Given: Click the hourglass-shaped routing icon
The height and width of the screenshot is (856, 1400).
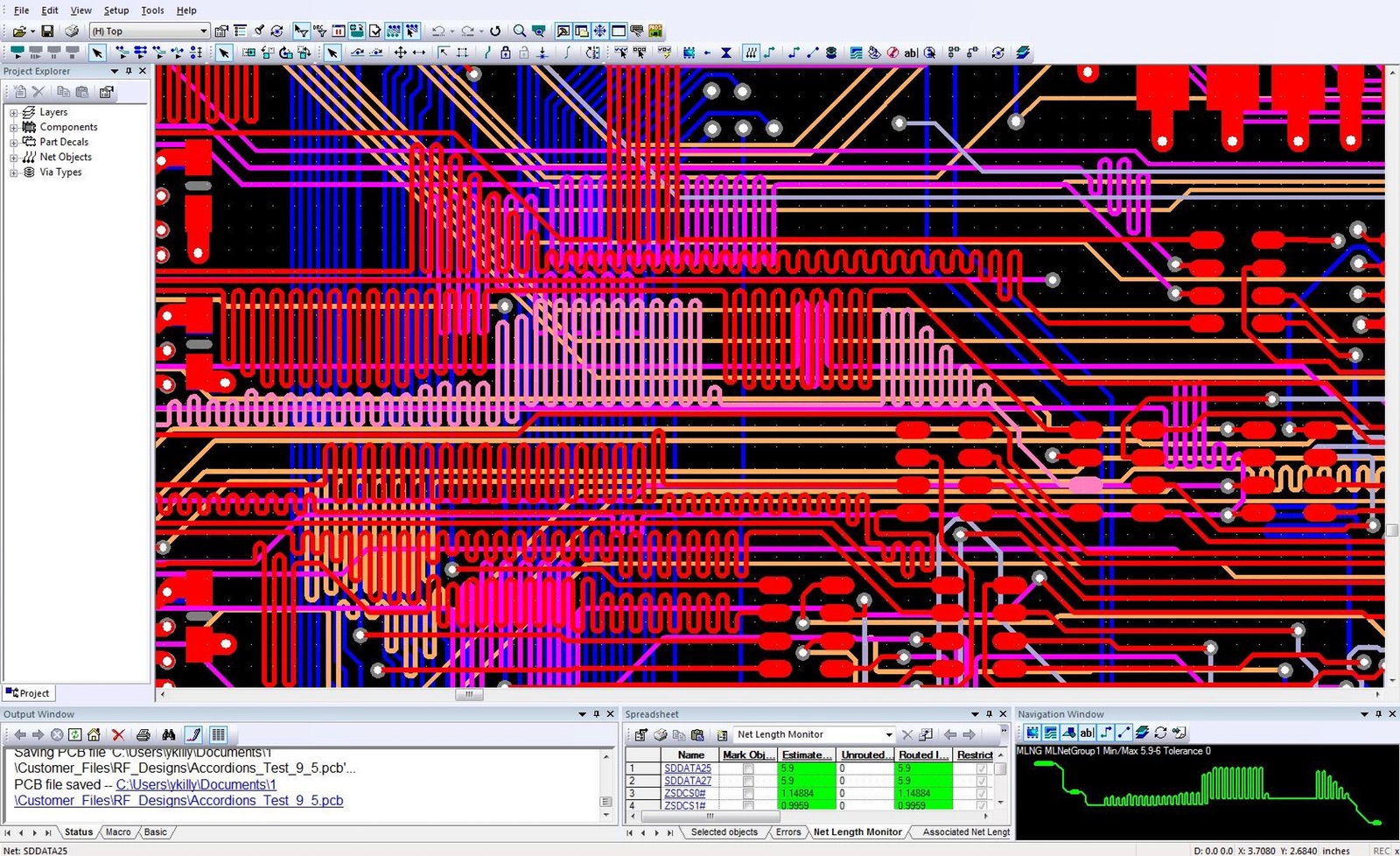Looking at the screenshot, I should [726, 53].
